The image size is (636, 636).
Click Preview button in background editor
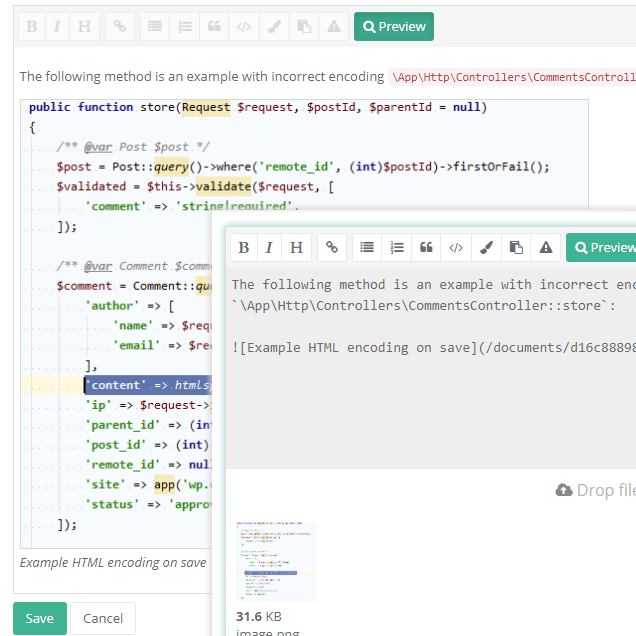394,27
